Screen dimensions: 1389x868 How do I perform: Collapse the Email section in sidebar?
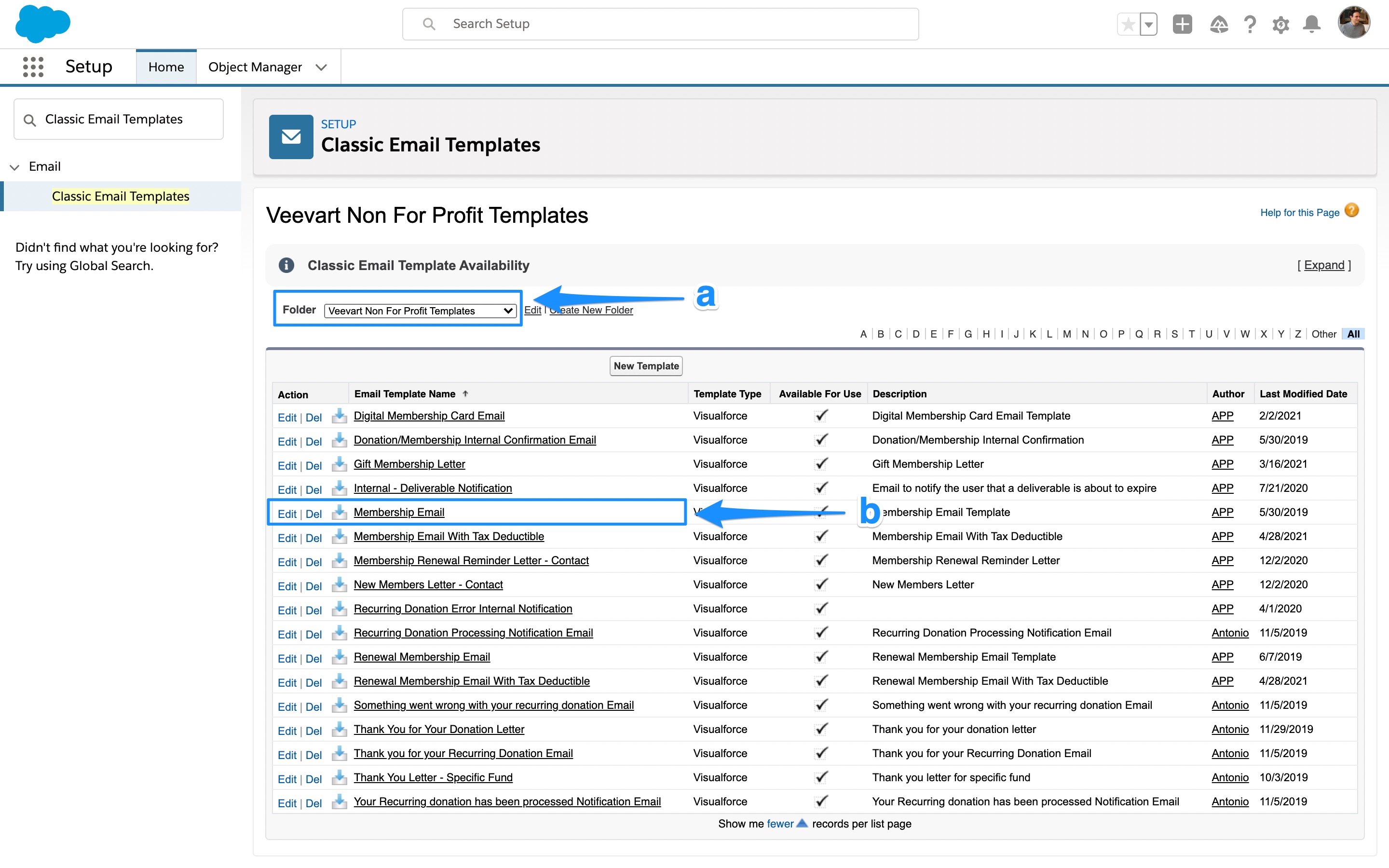(14, 166)
